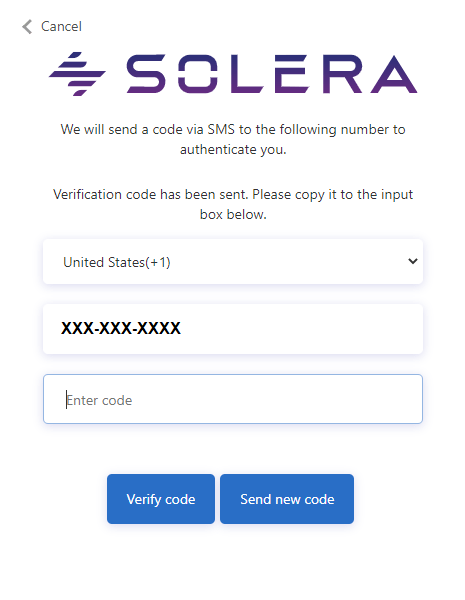Click the Send new code button
The width and height of the screenshot is (465, 600).
coord(287,499)
